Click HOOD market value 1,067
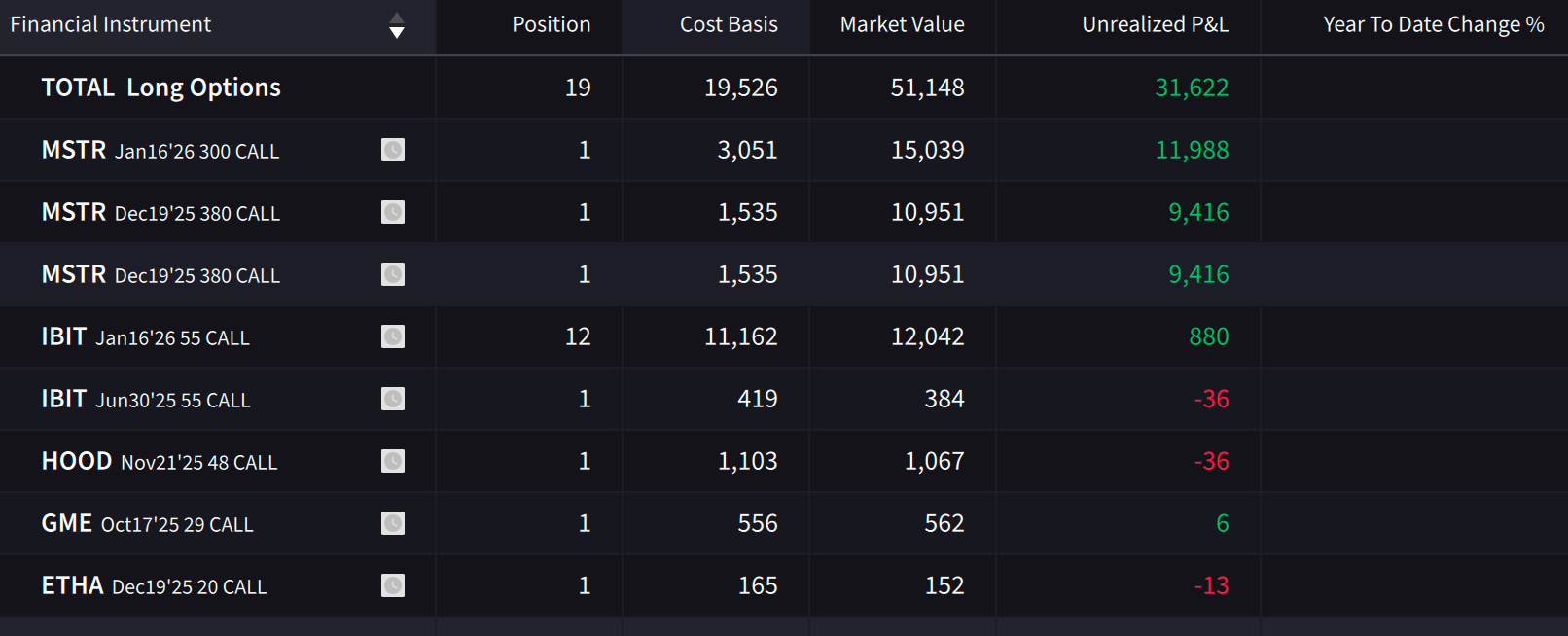The width and height of the screenshot is (1568, 636). (935, 461)
